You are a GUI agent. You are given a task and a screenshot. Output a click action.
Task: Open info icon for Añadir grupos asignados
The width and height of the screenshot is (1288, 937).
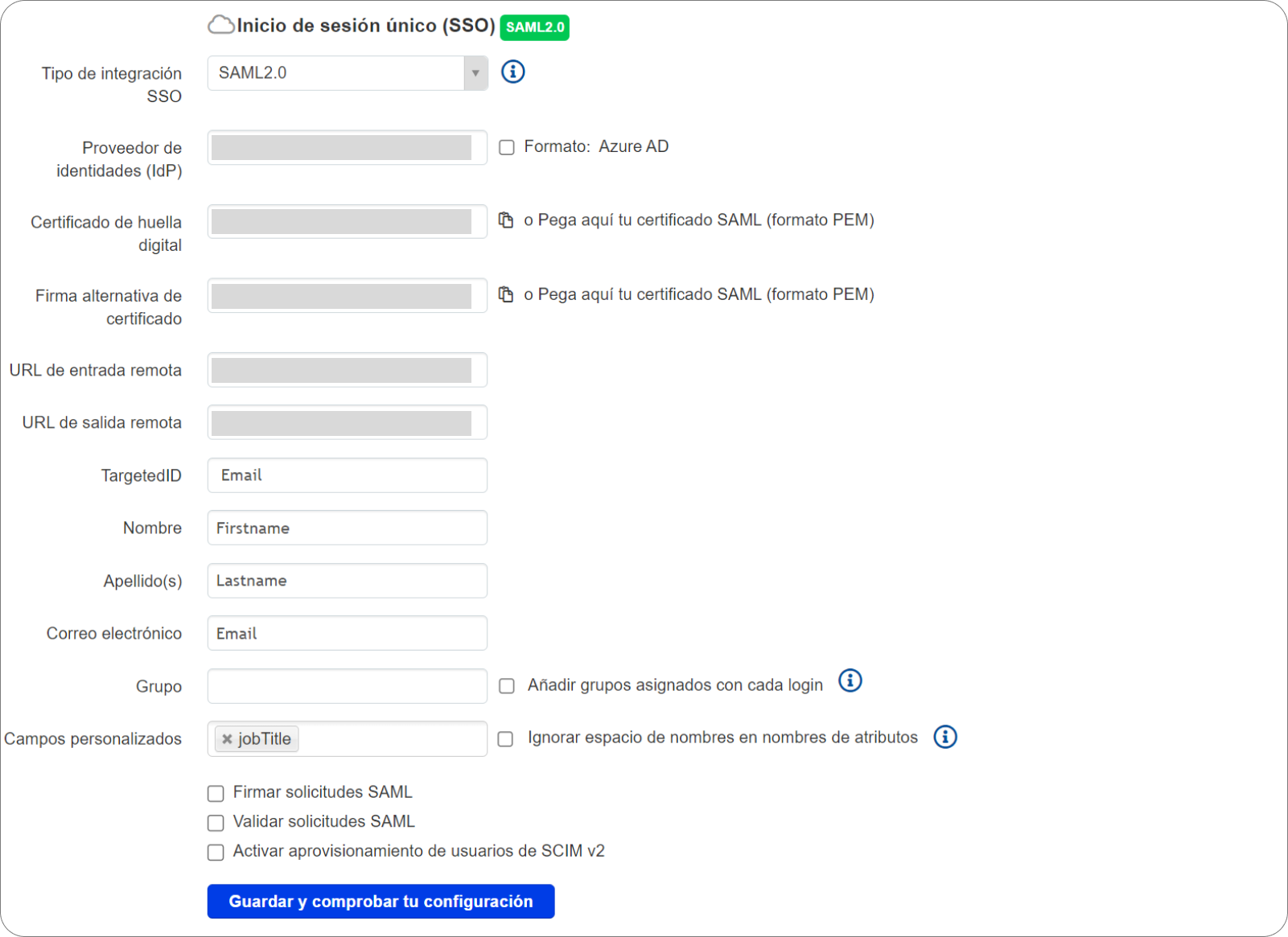click(850, 681)
